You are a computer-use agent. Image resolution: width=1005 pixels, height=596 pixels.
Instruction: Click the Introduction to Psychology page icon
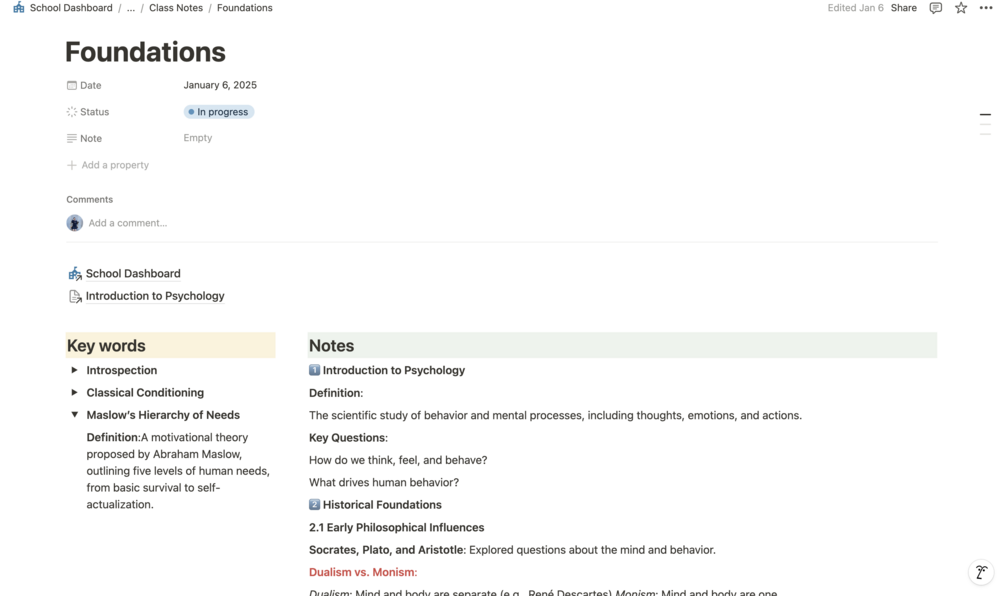pos(75,296)
